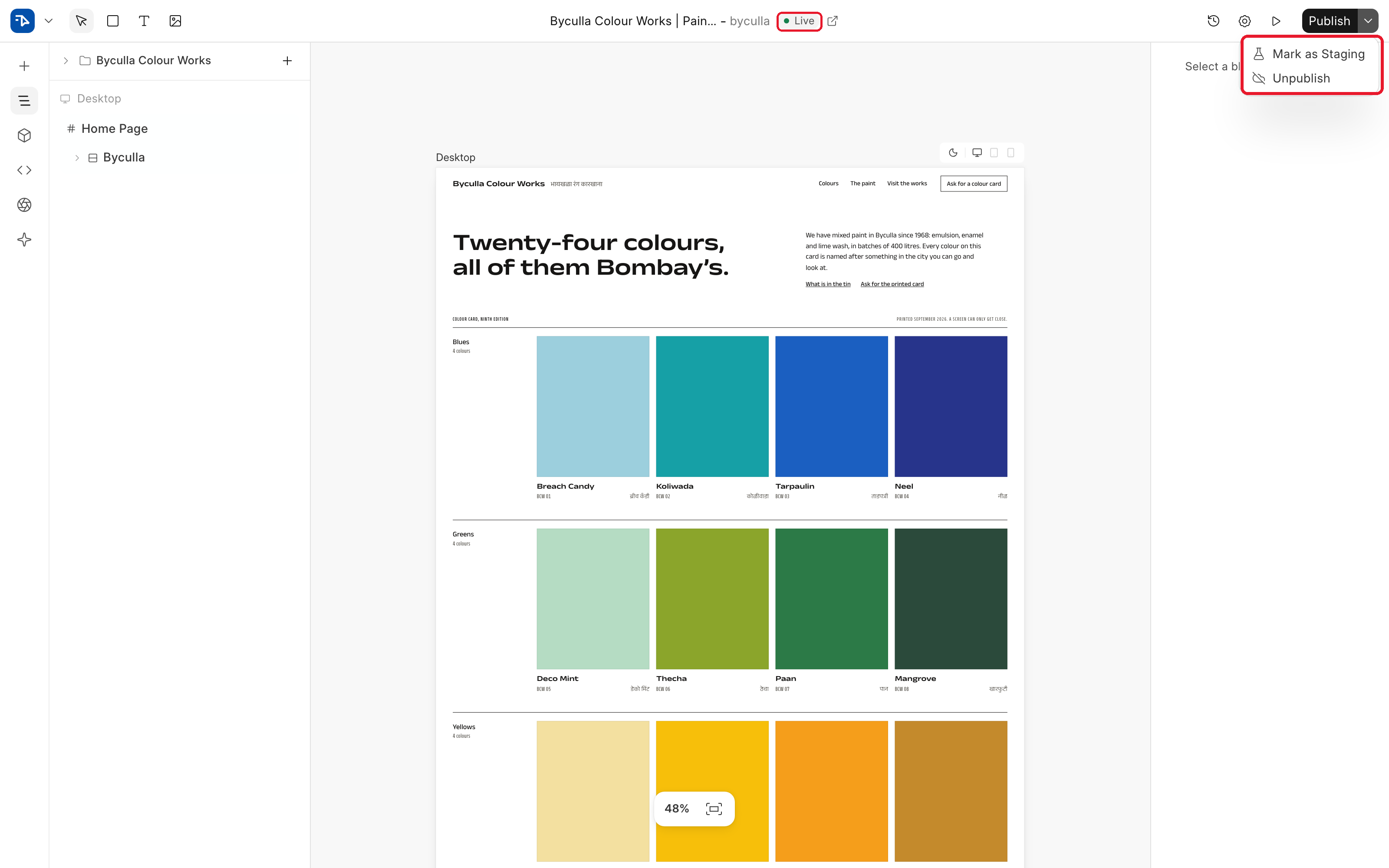Open the components cube icon

tap(24, 135)
